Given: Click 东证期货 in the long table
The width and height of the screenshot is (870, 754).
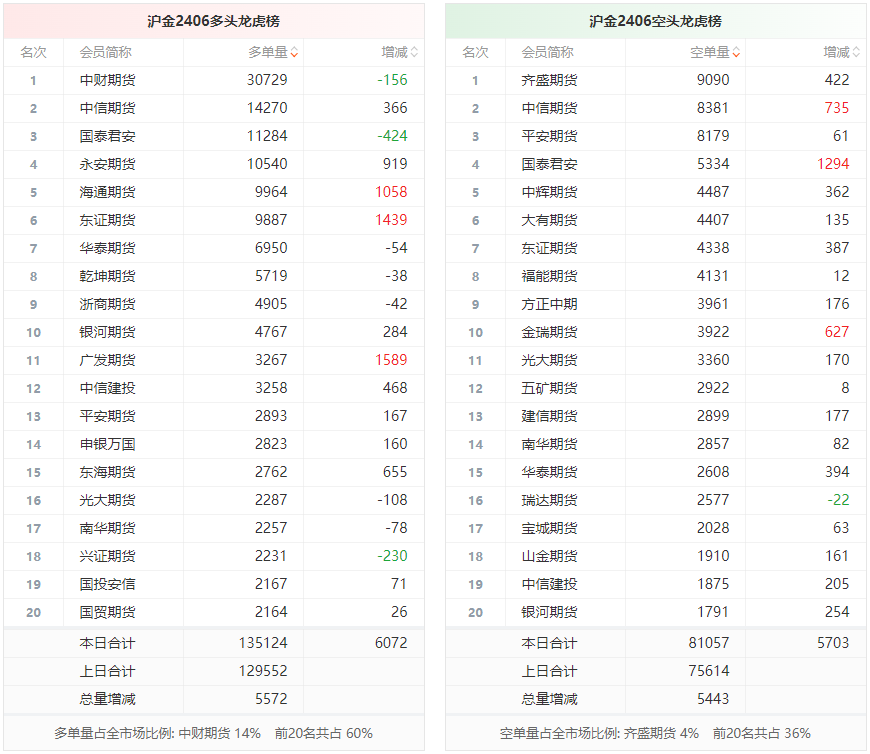Looking at the screenshot, I should click(x=107, y=220).
